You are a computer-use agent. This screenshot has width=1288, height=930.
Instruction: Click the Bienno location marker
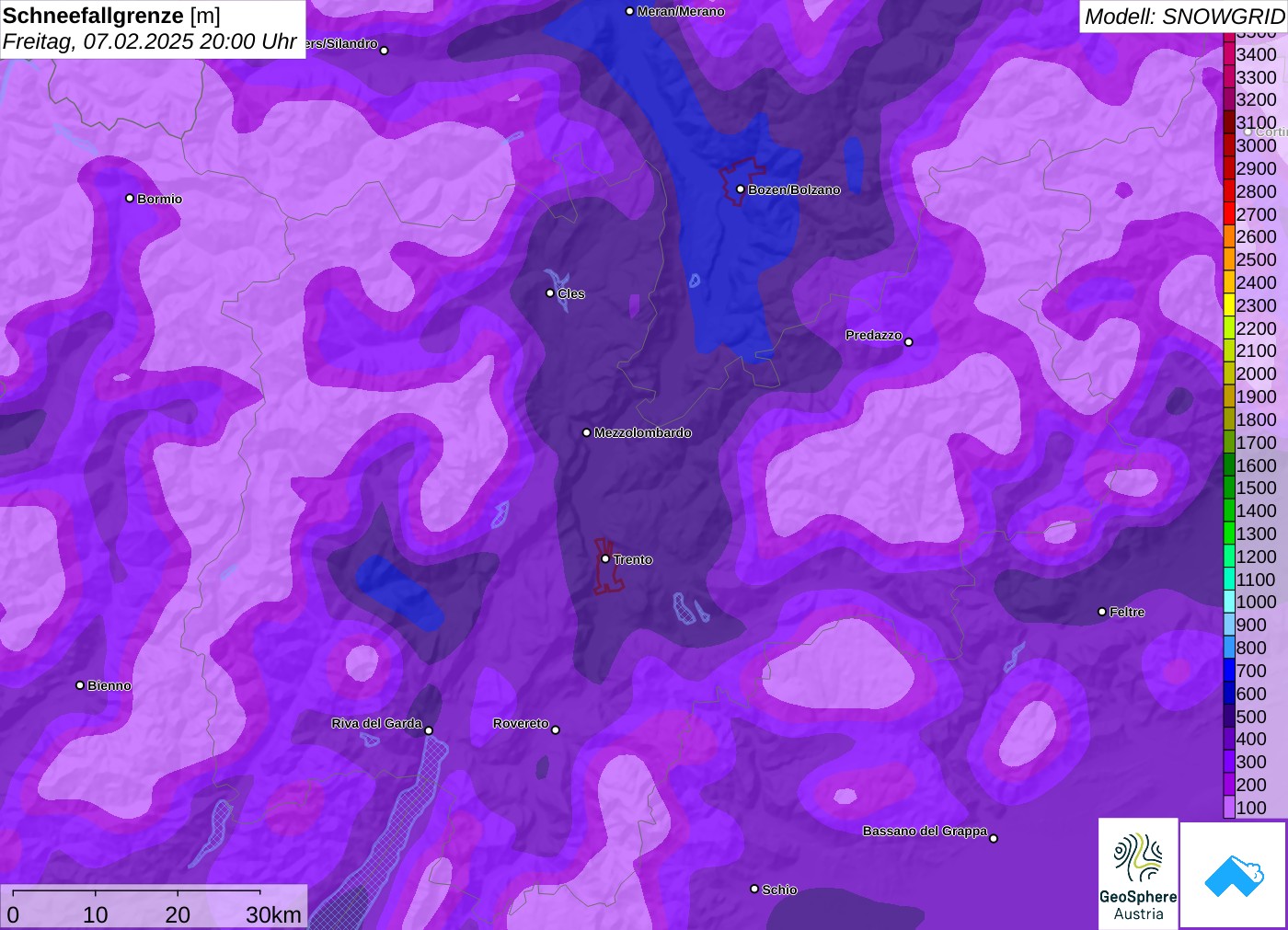click(x=80, y=685)
